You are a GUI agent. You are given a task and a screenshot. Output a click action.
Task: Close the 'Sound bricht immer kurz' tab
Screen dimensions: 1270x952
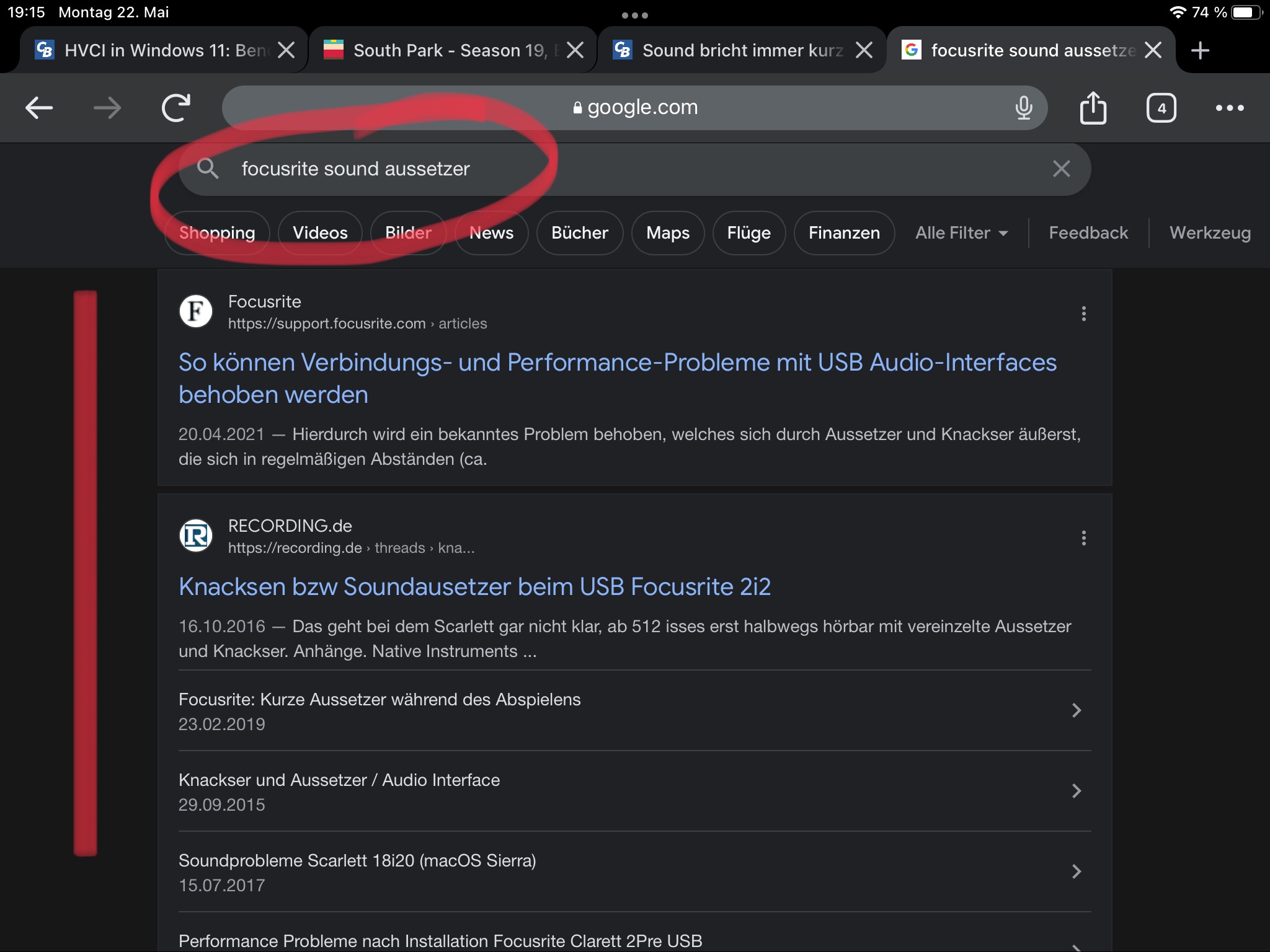(864, 50)
